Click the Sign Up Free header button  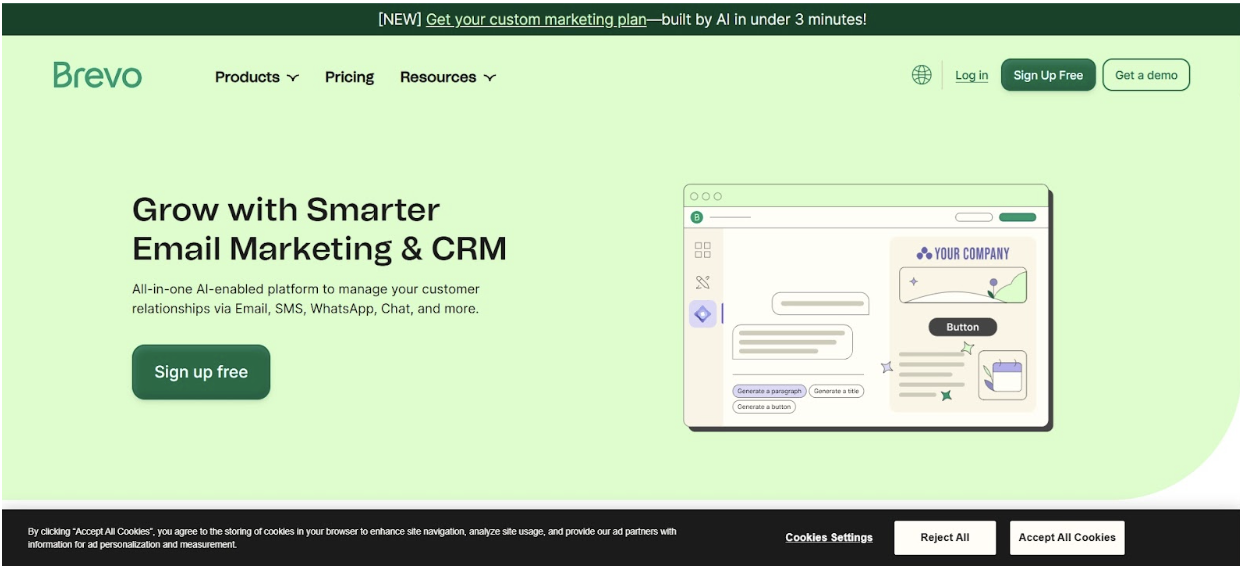pyautogui.click(x=1048, y=75)
